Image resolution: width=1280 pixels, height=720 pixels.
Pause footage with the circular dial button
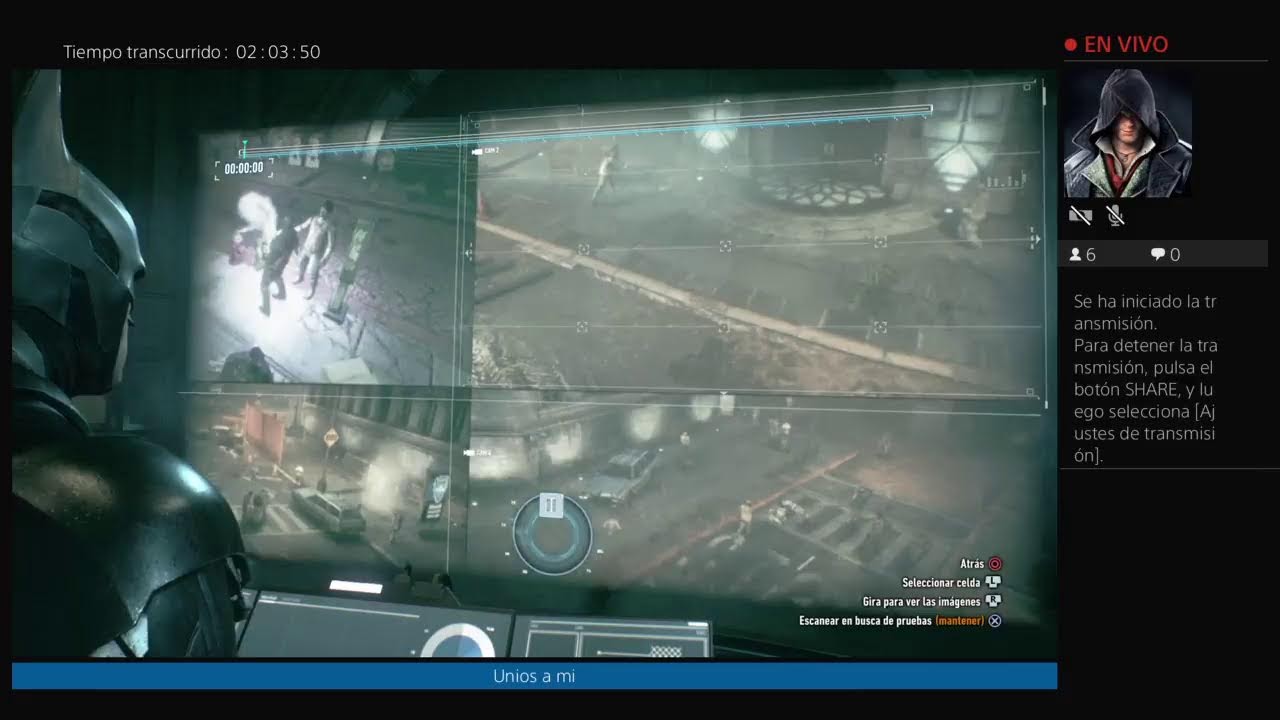pyautogui.click(x=552, y=536)
